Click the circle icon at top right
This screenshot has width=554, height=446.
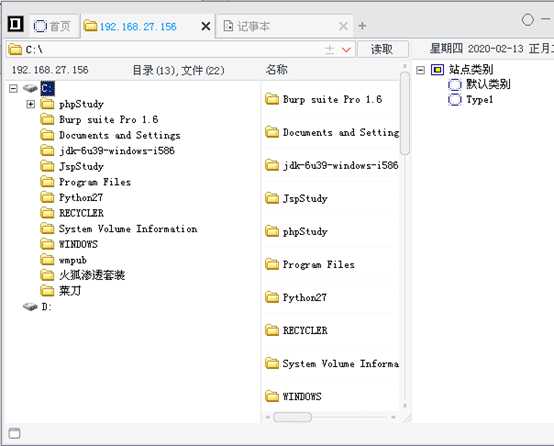(x=528, y=20)
